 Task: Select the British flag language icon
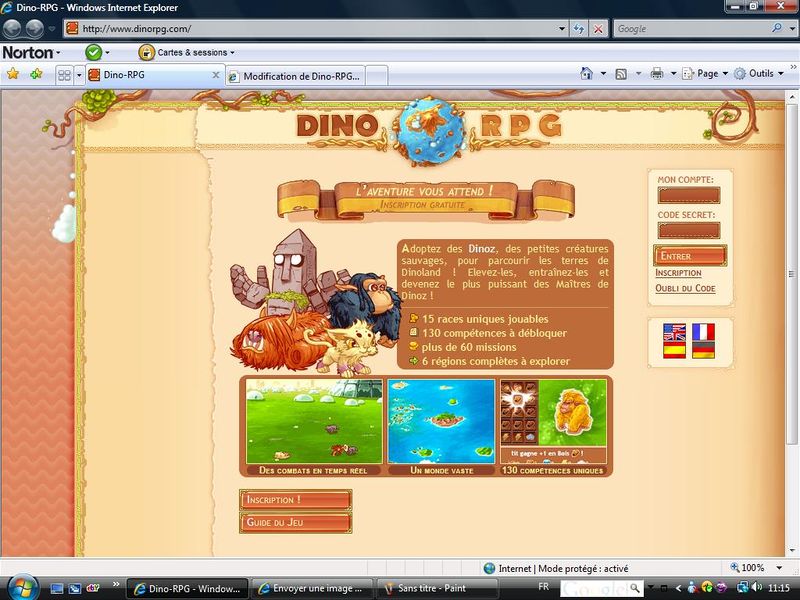pos(674,333)
